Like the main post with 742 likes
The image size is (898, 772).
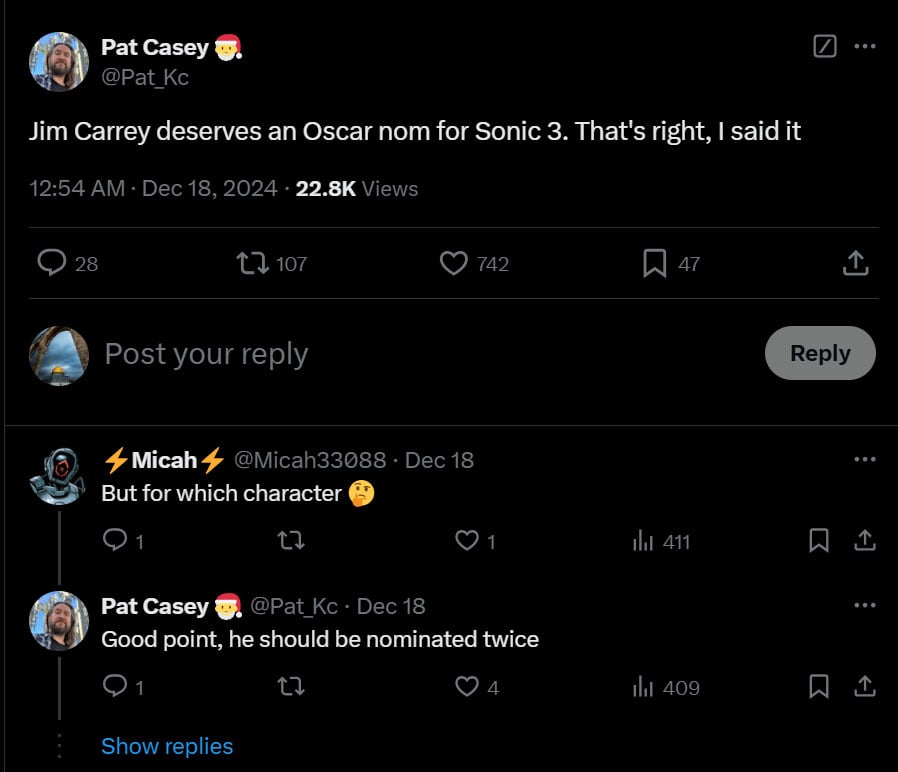tap(454, 263)
